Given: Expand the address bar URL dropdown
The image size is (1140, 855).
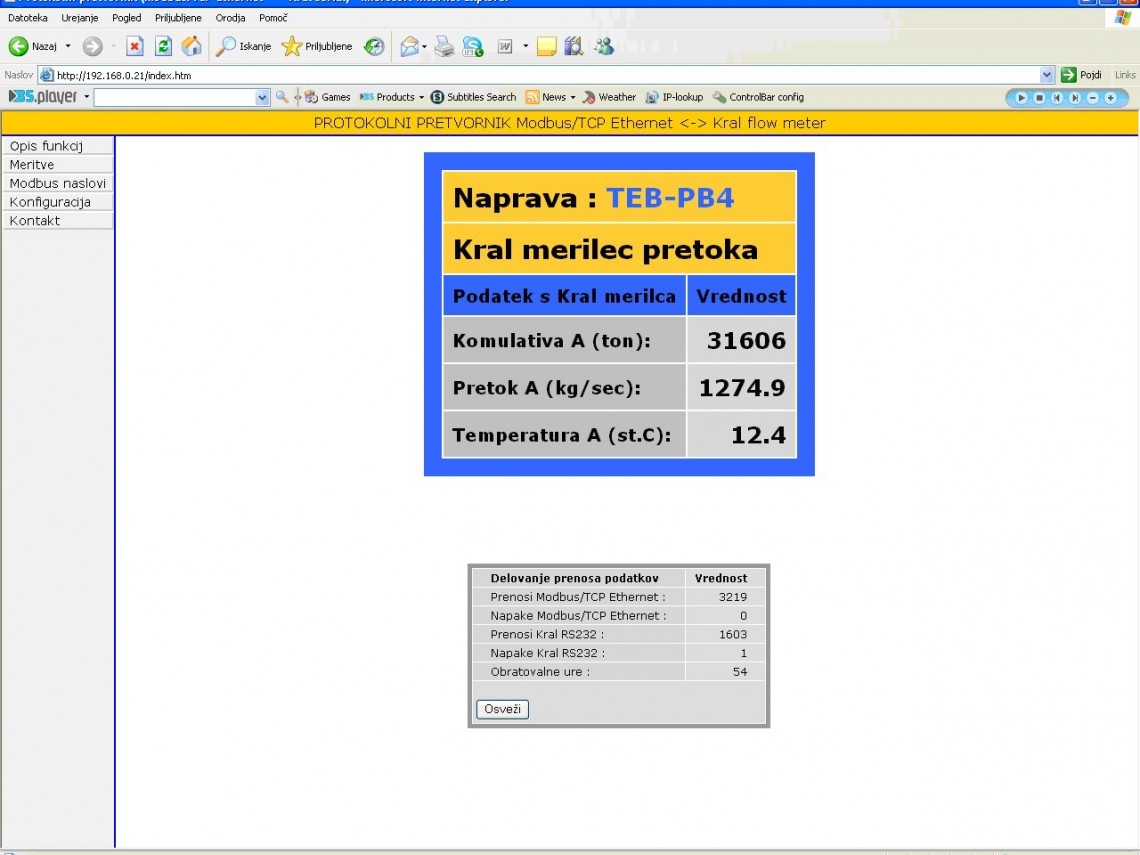Looking at the screenshot, I should [1047, 75].
